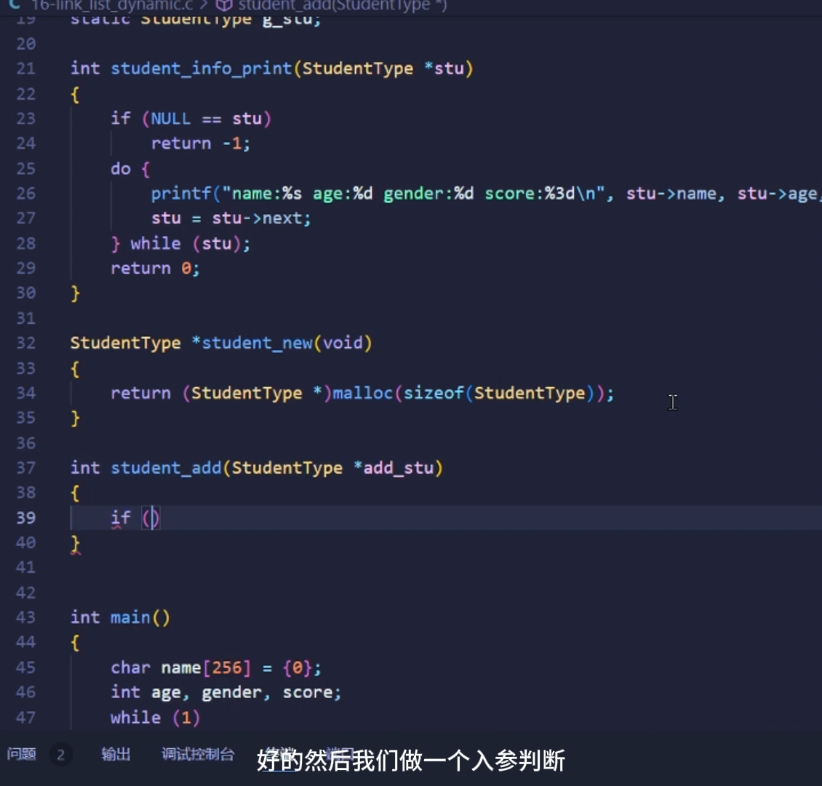Click the Problems badge showing 2

click(60, 756)
